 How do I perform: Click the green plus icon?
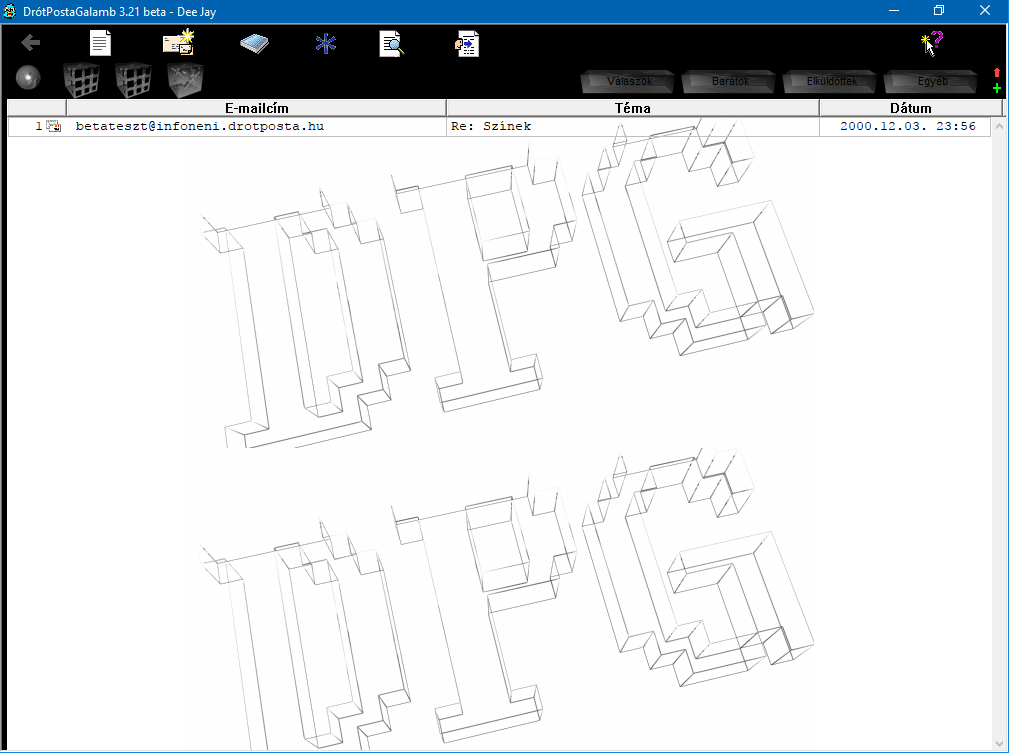(x=996, y=88)
